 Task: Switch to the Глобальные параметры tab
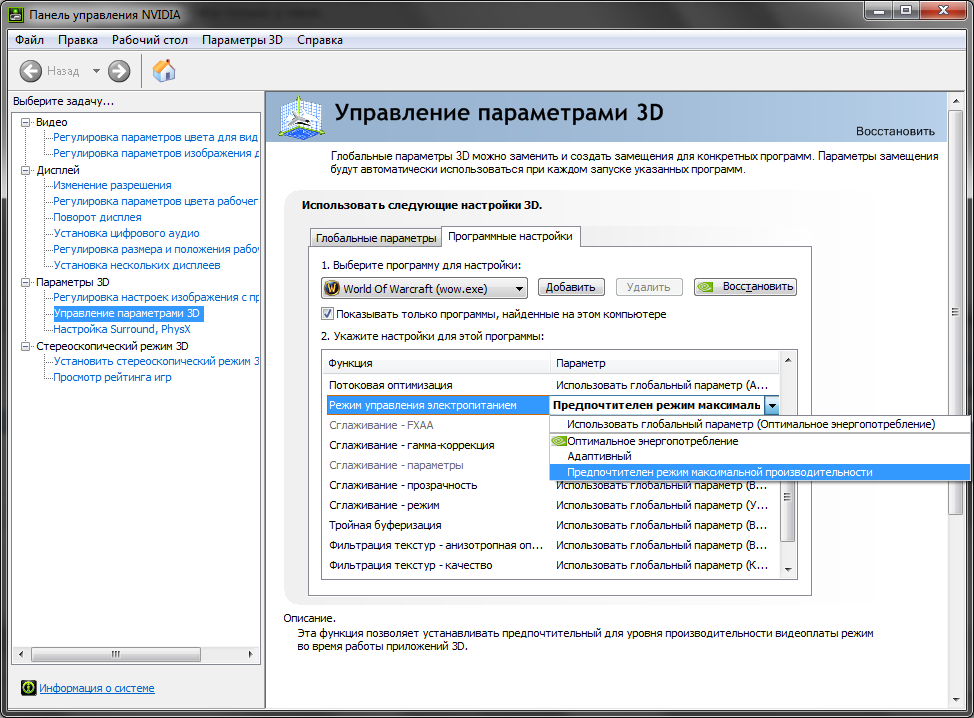coord(376,238)
